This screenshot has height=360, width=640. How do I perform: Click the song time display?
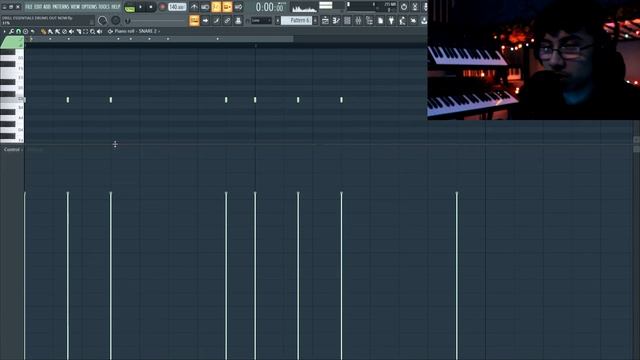[270, 7]
